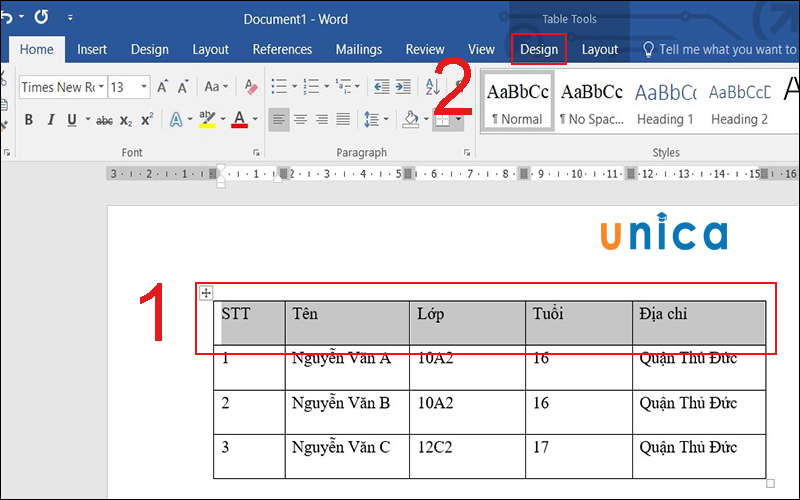Click the Sort A-Z icon

point(436,87)
